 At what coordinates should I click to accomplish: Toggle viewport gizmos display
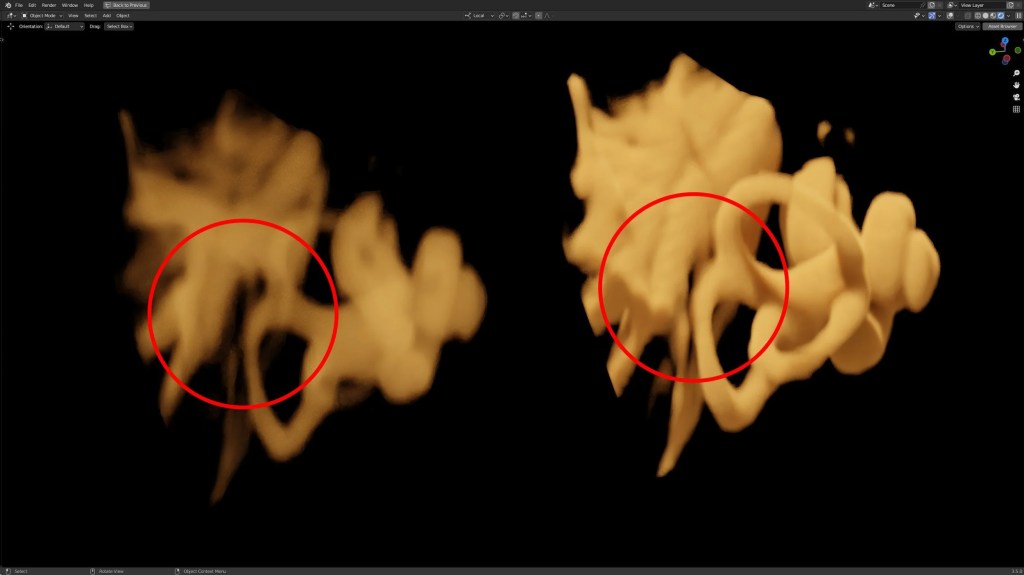(932, 16)
